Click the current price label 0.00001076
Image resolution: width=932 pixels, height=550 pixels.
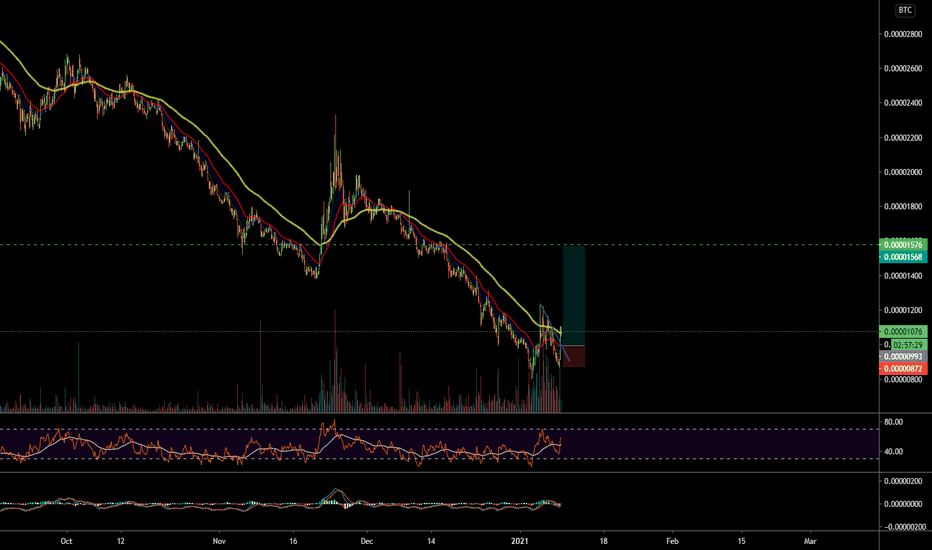(x=903, y=332)
